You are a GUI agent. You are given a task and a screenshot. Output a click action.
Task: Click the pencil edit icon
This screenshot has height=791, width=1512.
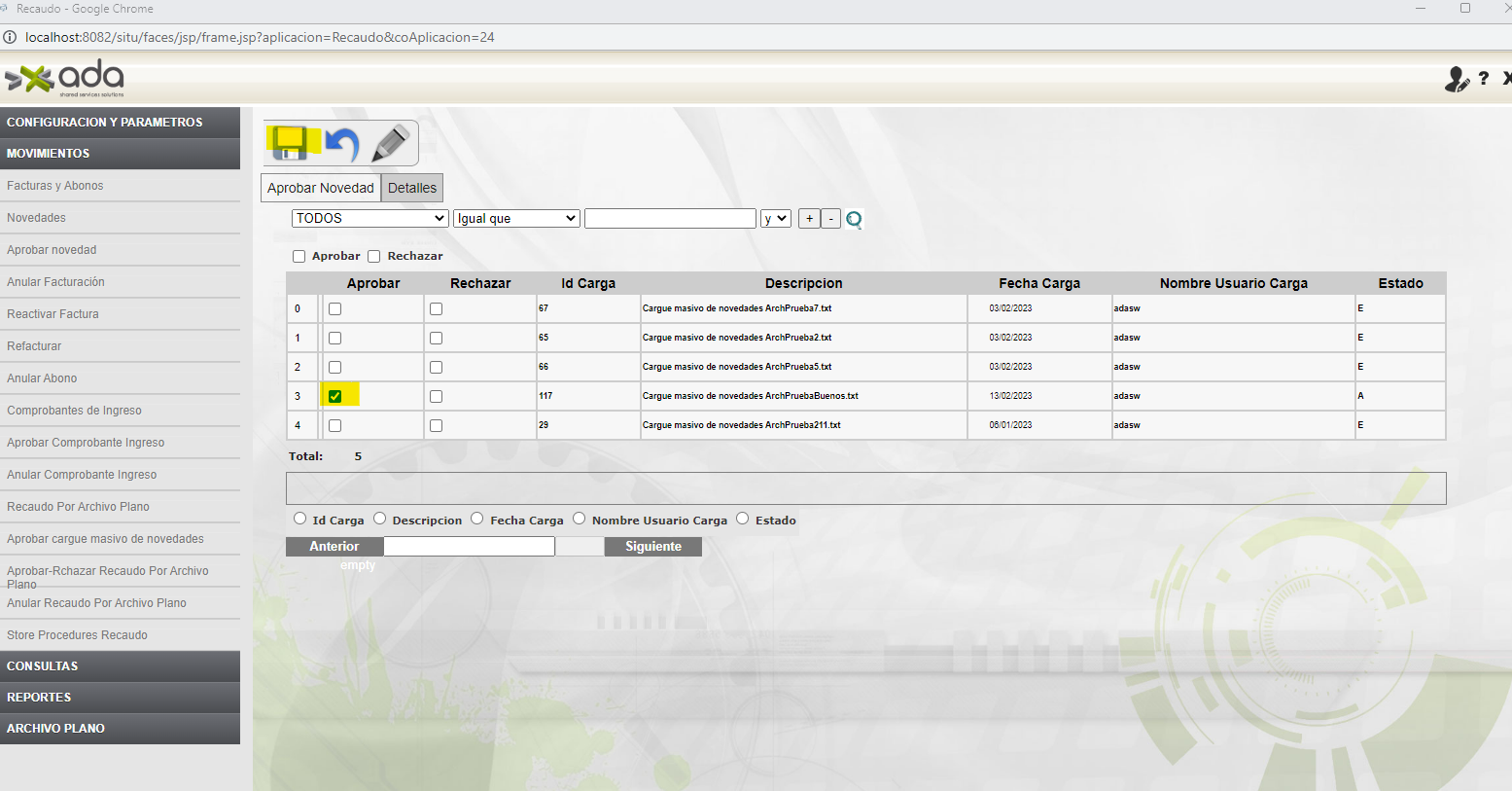[391, 144]
